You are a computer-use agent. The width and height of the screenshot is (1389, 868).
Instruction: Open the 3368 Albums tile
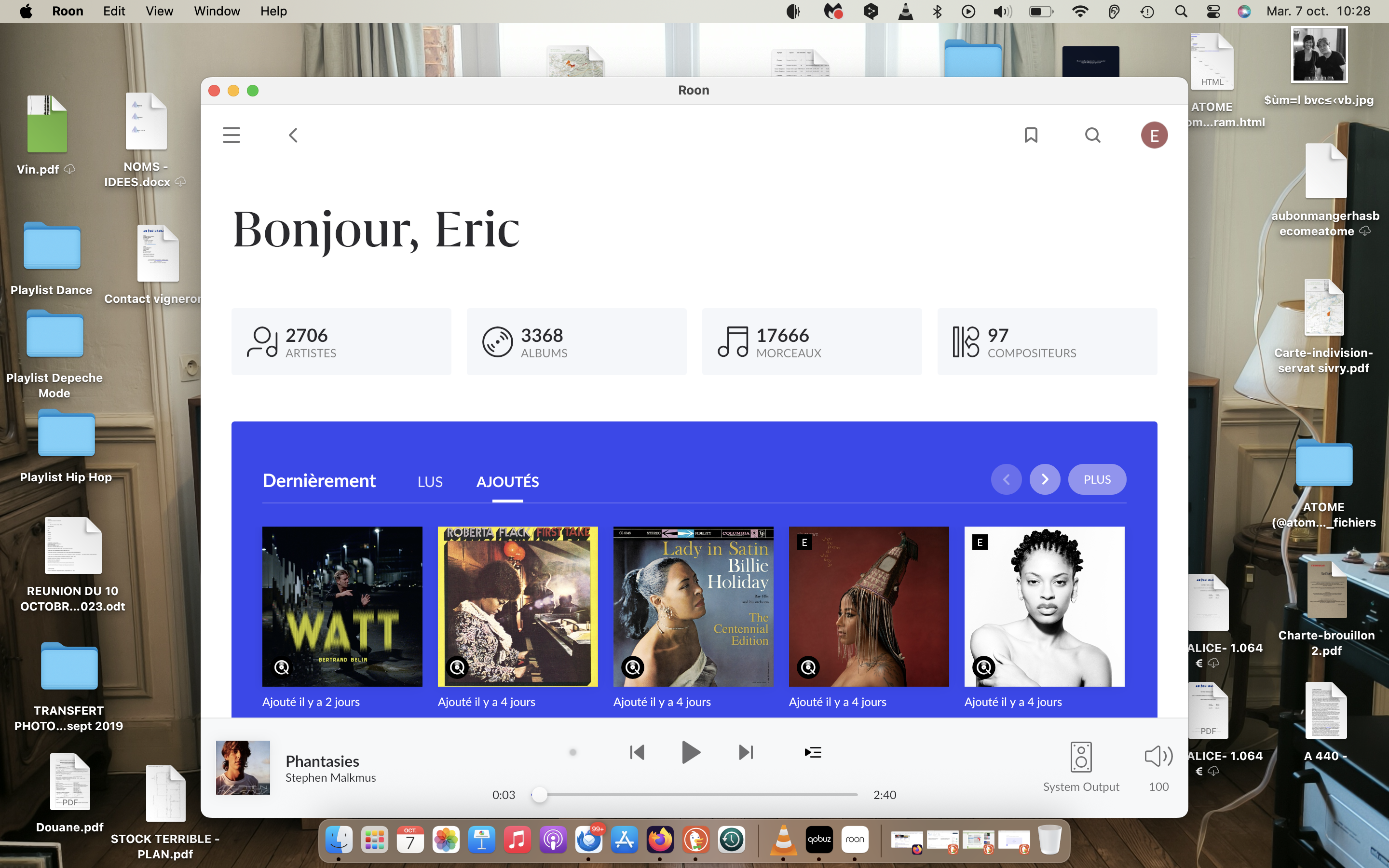(x=576, y=342)
